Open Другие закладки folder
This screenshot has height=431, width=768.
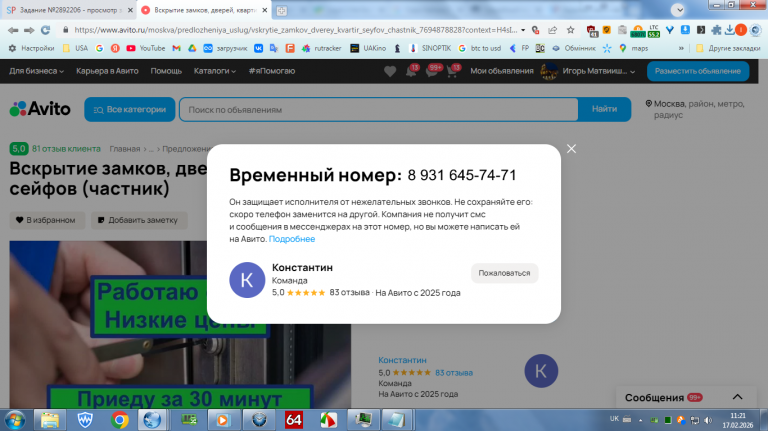[728, 48]
